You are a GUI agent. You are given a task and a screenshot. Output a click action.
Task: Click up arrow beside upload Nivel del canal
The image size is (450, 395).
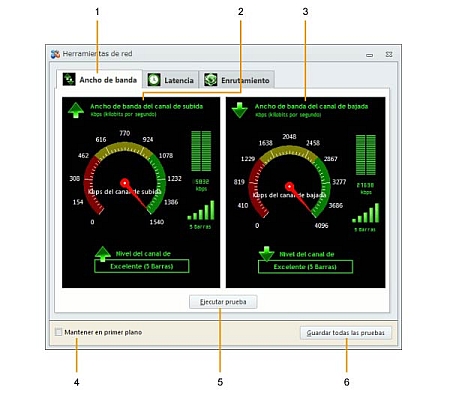pos(103,253)
